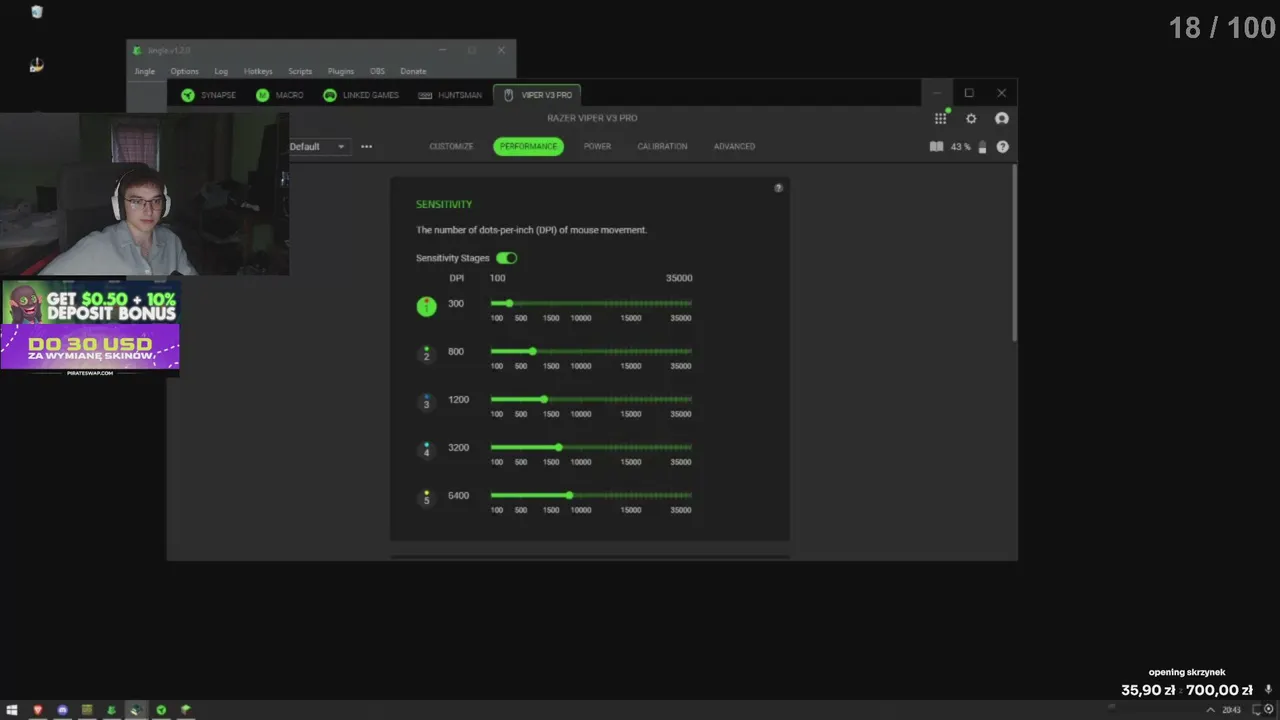Show hidden system tray icons chevron
Viewport: 1280px width, 720px height.
pos(1211,710)
